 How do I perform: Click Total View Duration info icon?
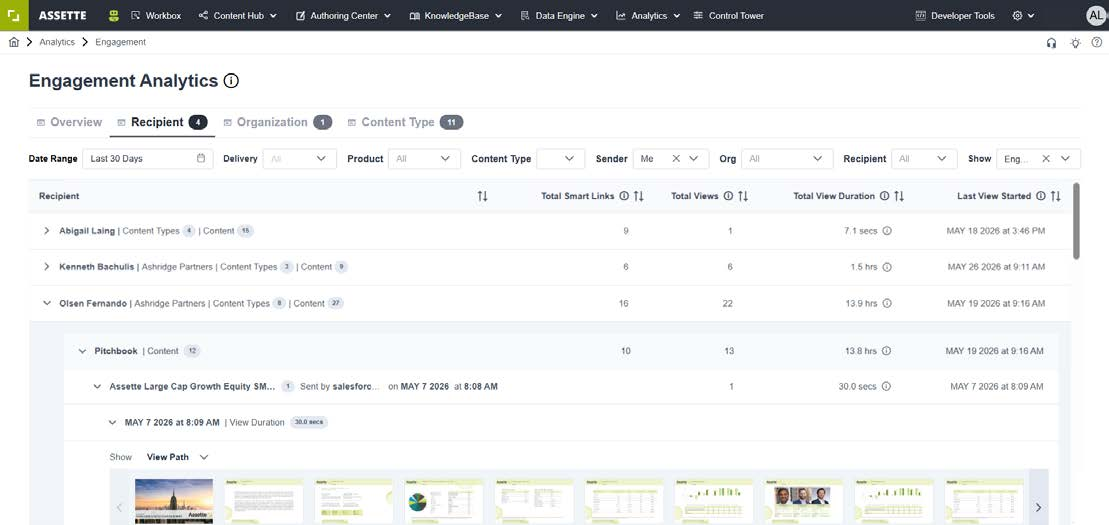click(x=884, y=196)
